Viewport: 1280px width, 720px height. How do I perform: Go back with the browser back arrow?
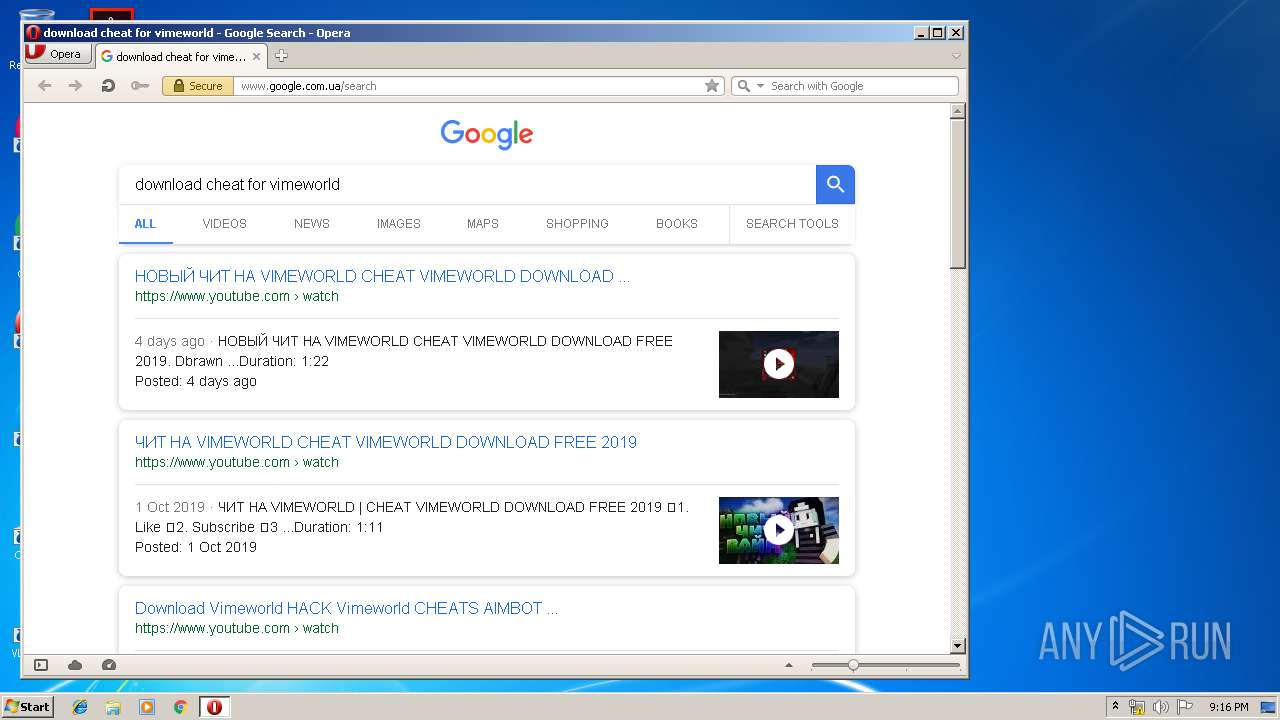(44, 86)
